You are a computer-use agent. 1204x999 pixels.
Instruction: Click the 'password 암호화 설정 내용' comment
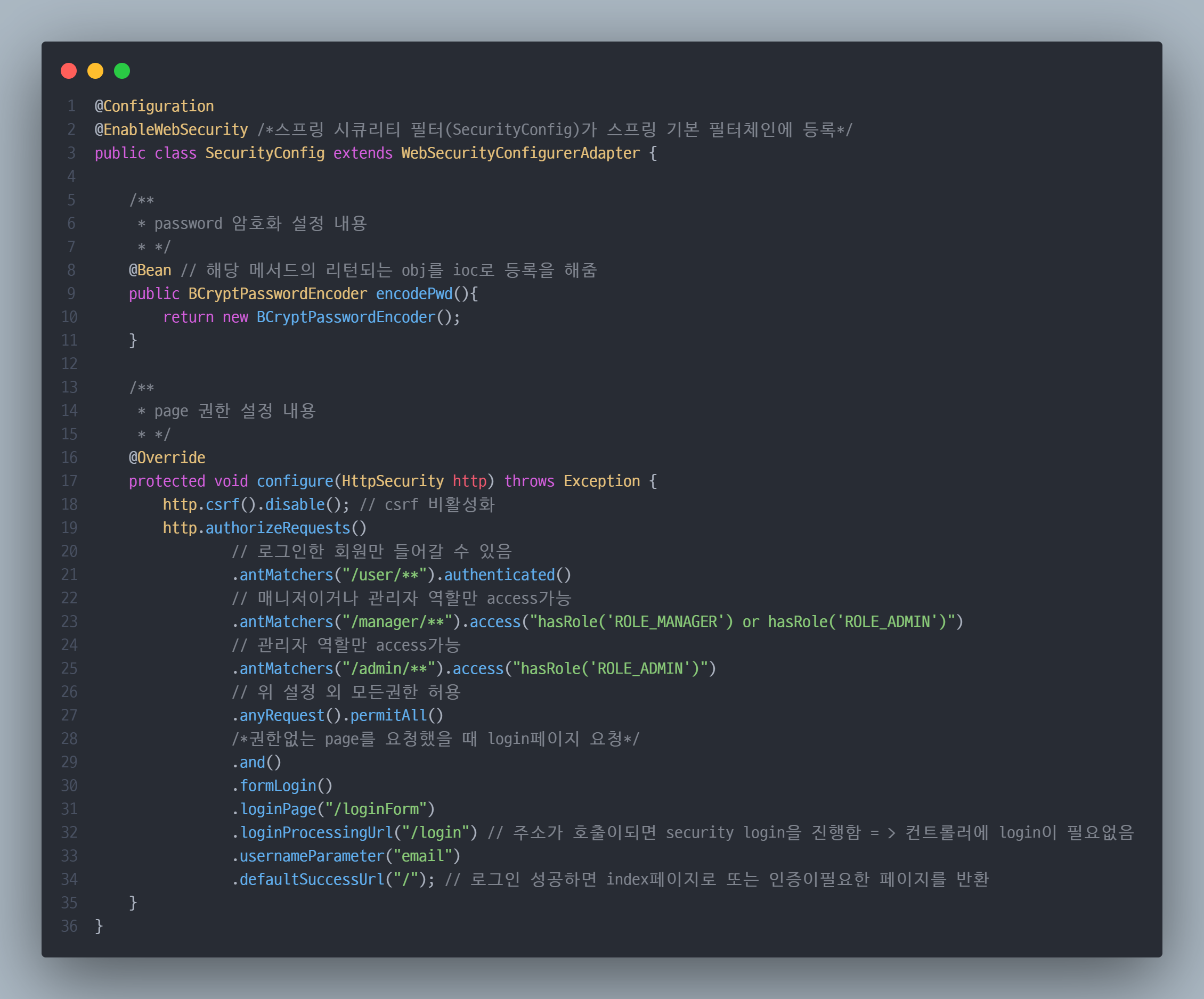[261, 224]
